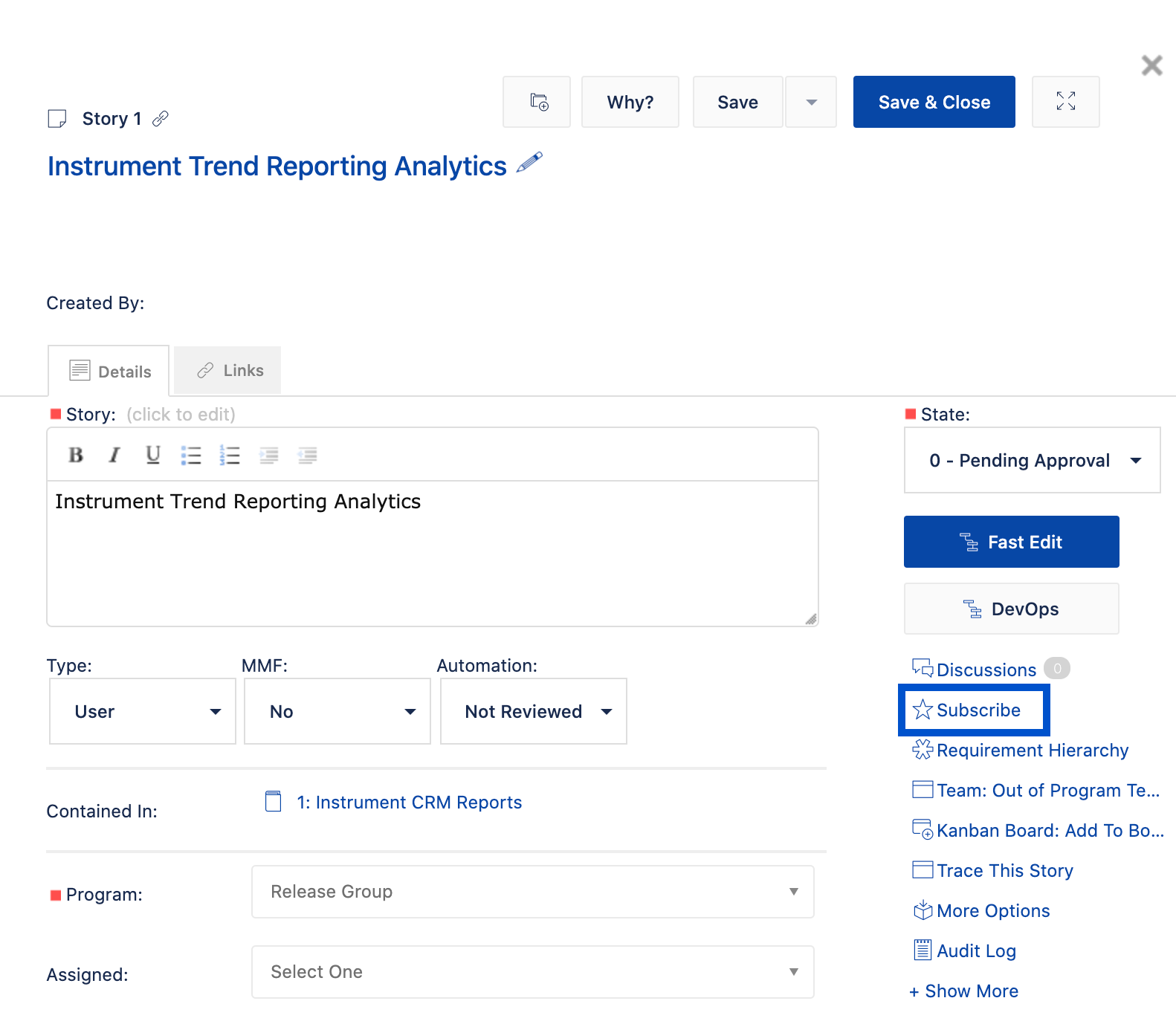Image resolution: width=1176 pixels, height=1024 pixels.
Task: Click the resize grip of the story text area
Action: [x=810, y=618]
